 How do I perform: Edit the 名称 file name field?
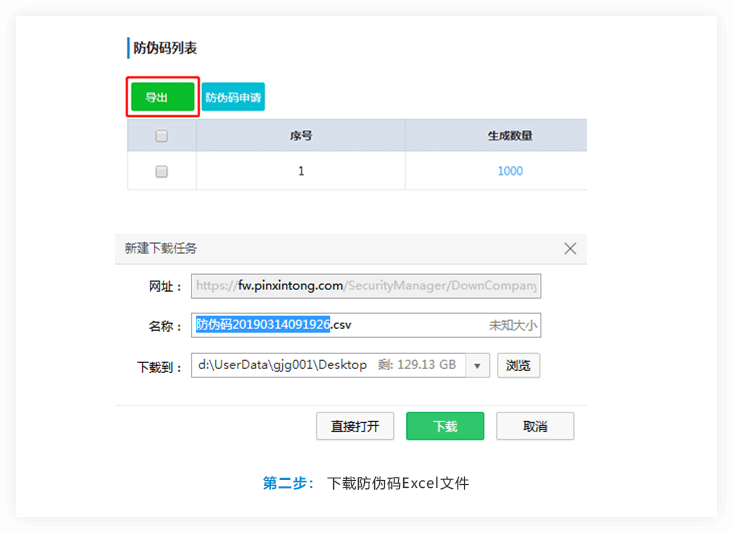[x=366, y=325]
